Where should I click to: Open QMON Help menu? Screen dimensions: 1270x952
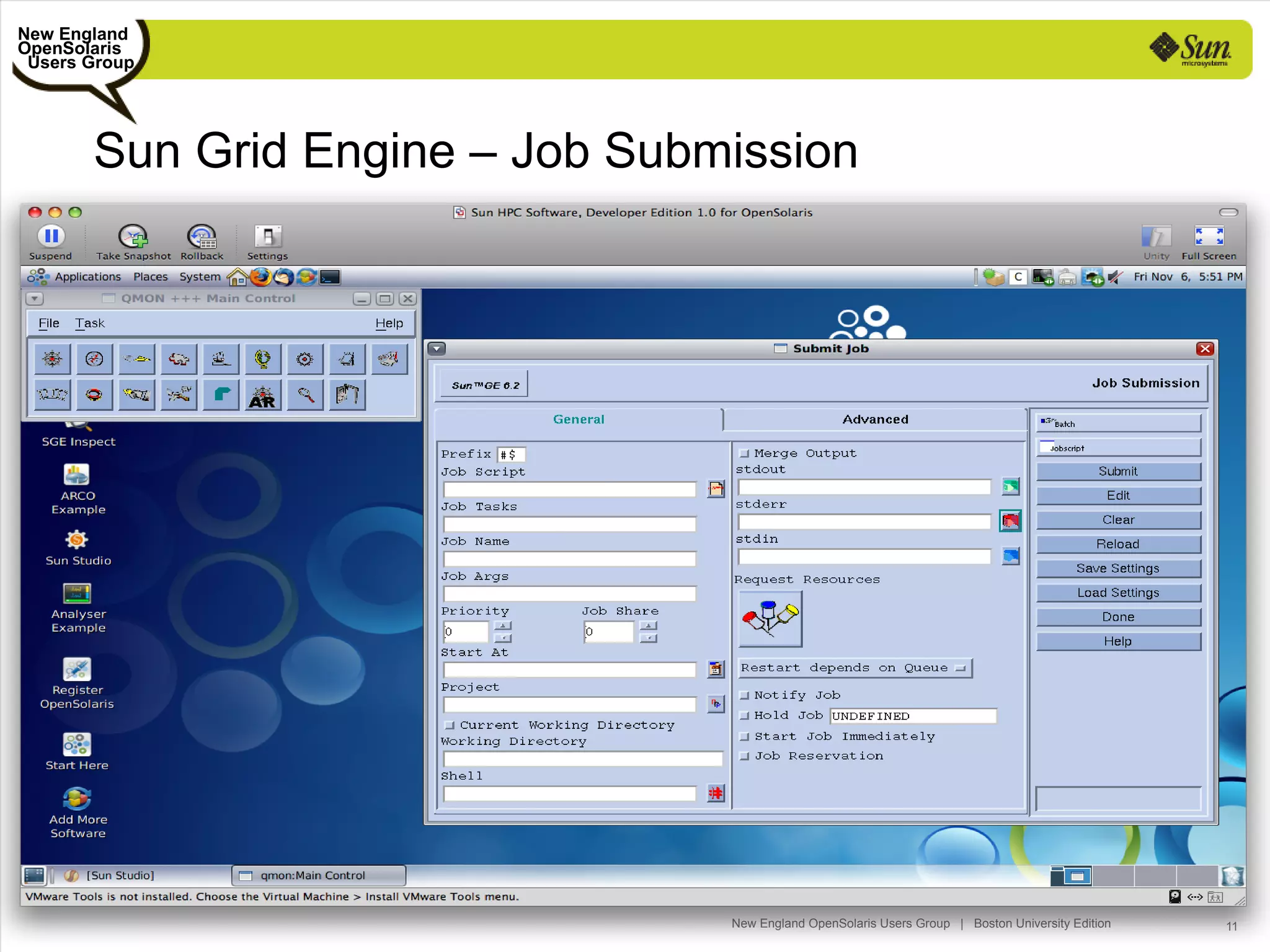coord(389,323)
